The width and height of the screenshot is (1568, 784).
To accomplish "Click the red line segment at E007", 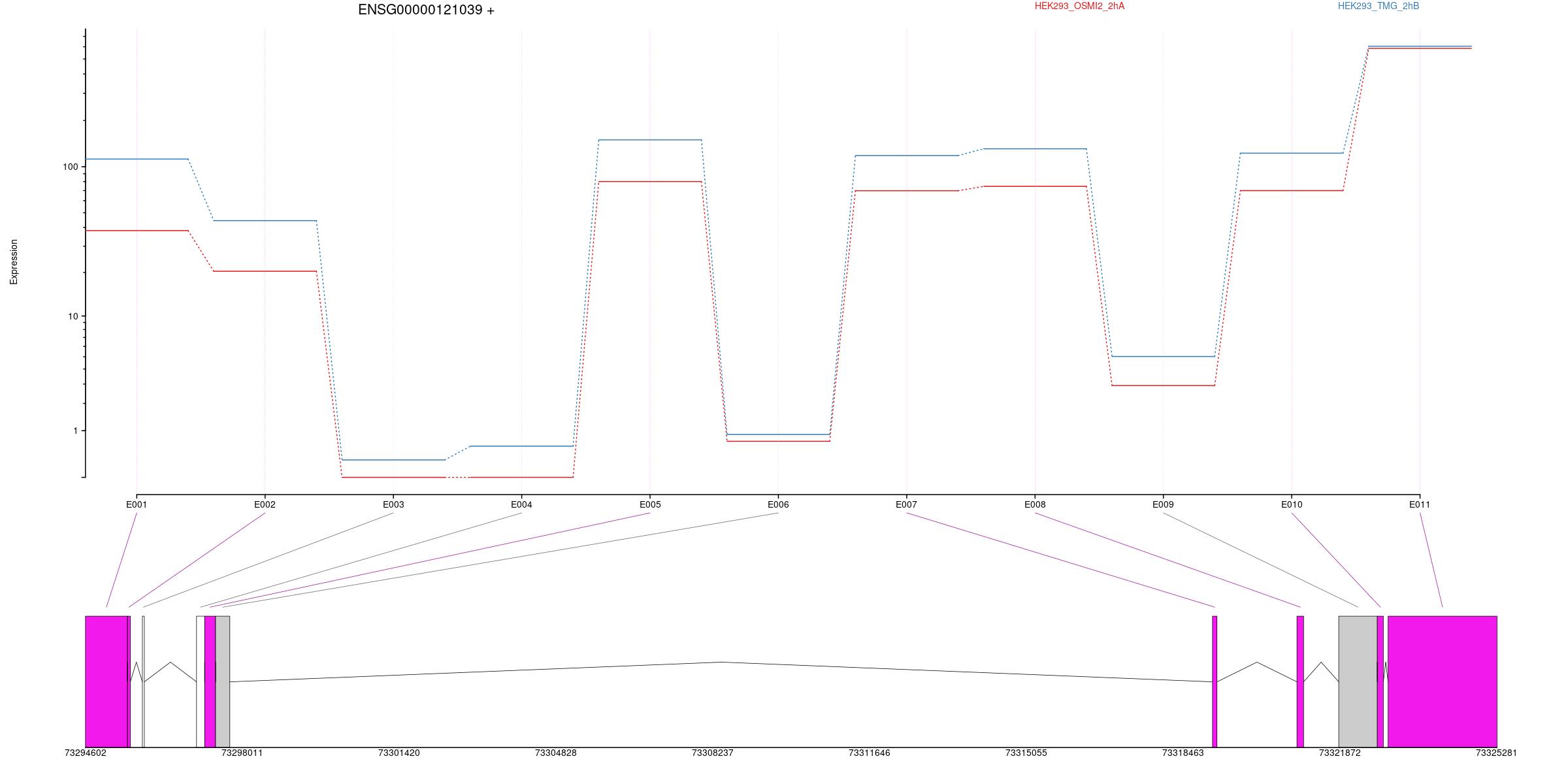I will coord(906,191).
